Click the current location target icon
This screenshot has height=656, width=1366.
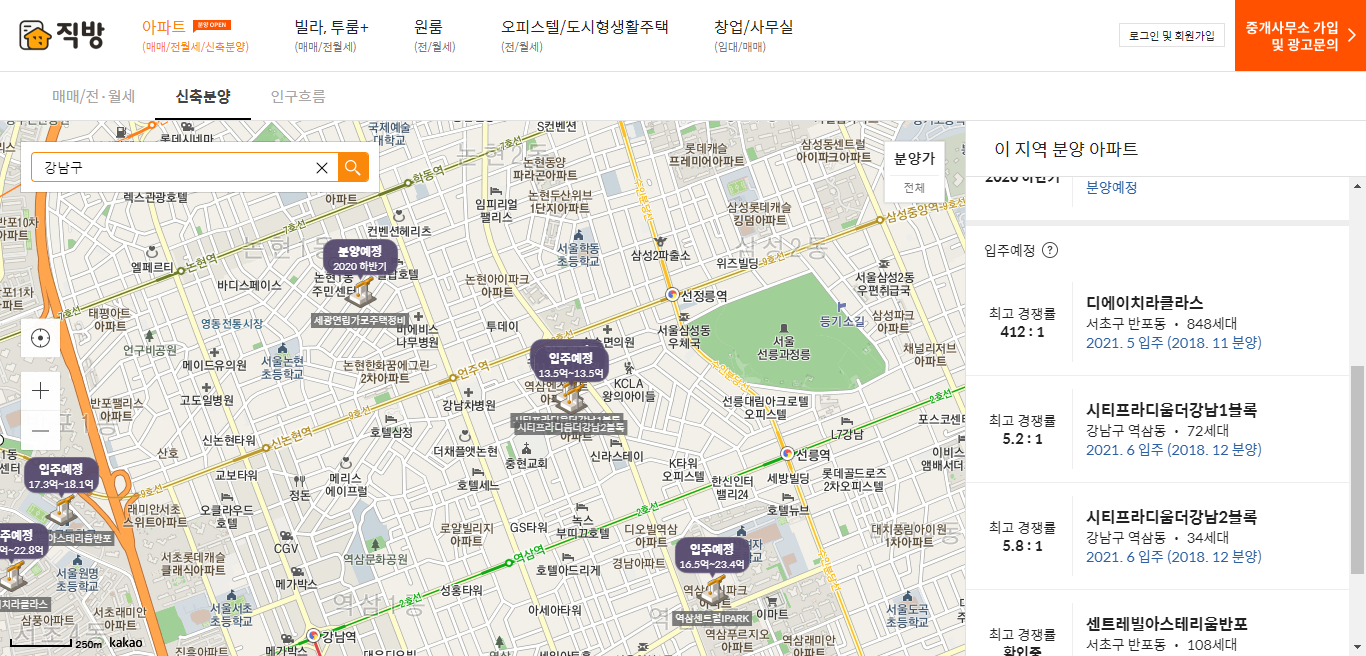[41, 338]
